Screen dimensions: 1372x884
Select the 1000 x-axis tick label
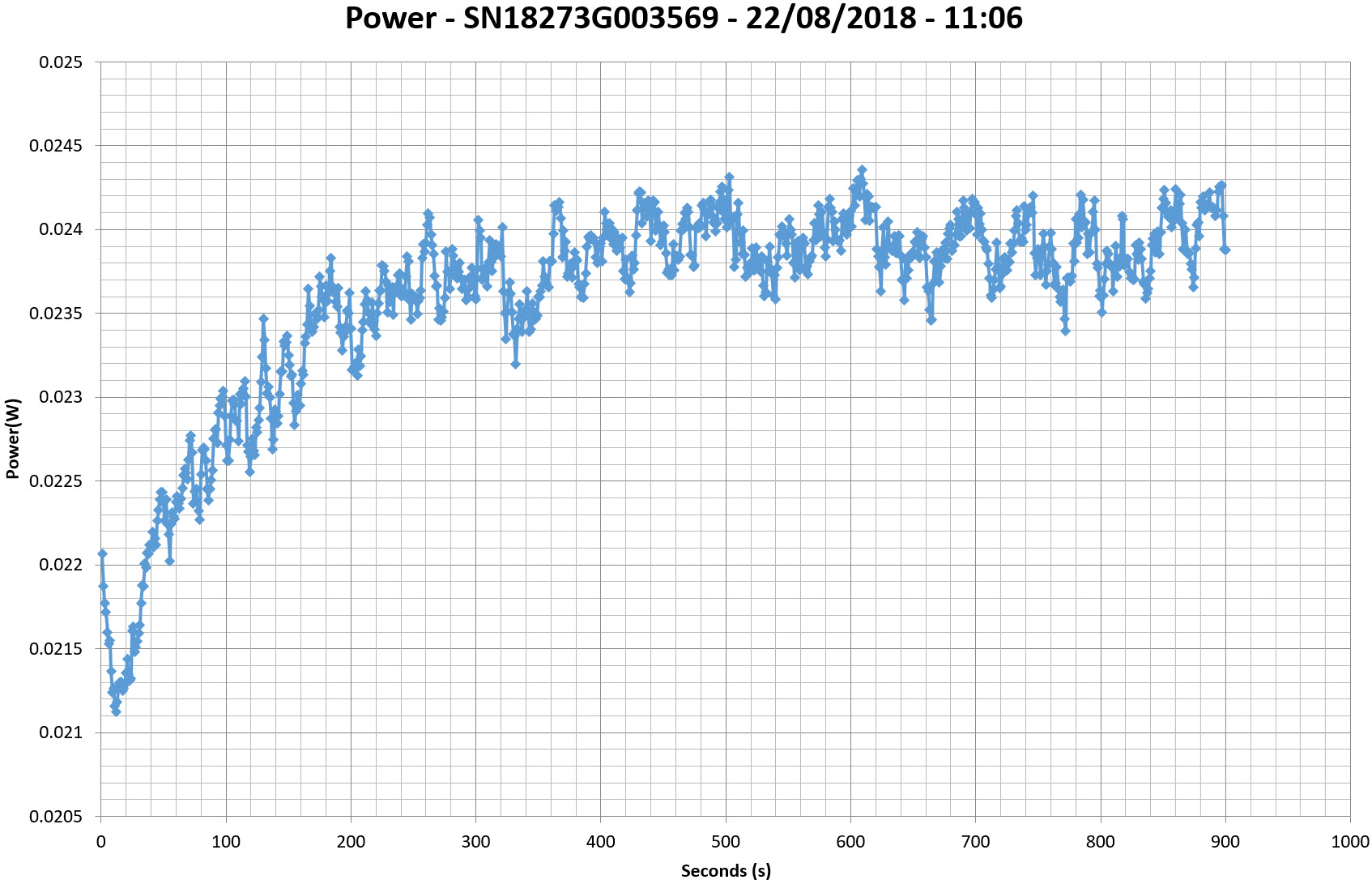click(1350, 842)
